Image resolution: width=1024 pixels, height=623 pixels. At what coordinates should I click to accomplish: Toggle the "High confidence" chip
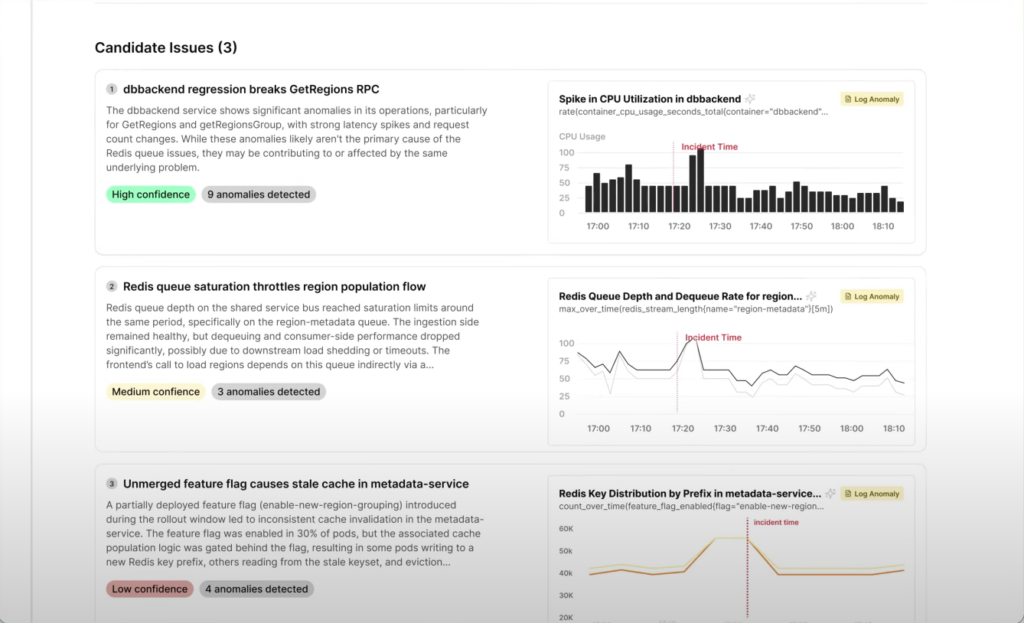click(150, 194)
